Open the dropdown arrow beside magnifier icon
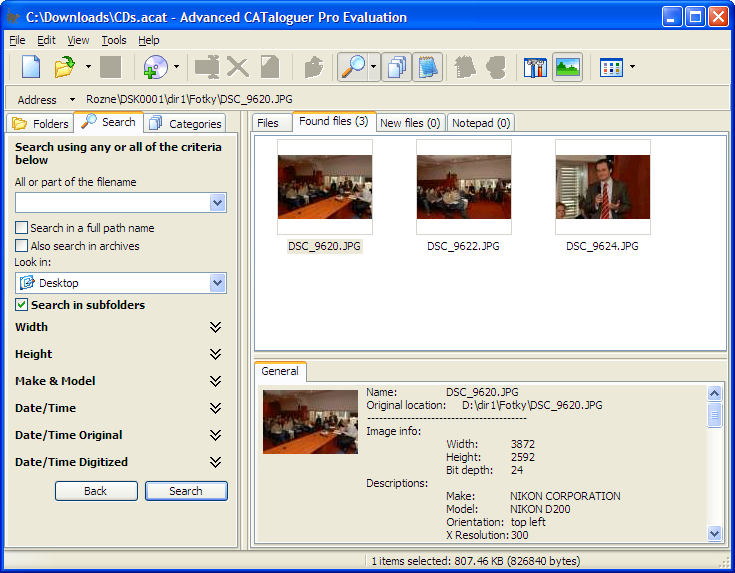The width and height of the screenshot is (735, 573). [x=374, y=67]
